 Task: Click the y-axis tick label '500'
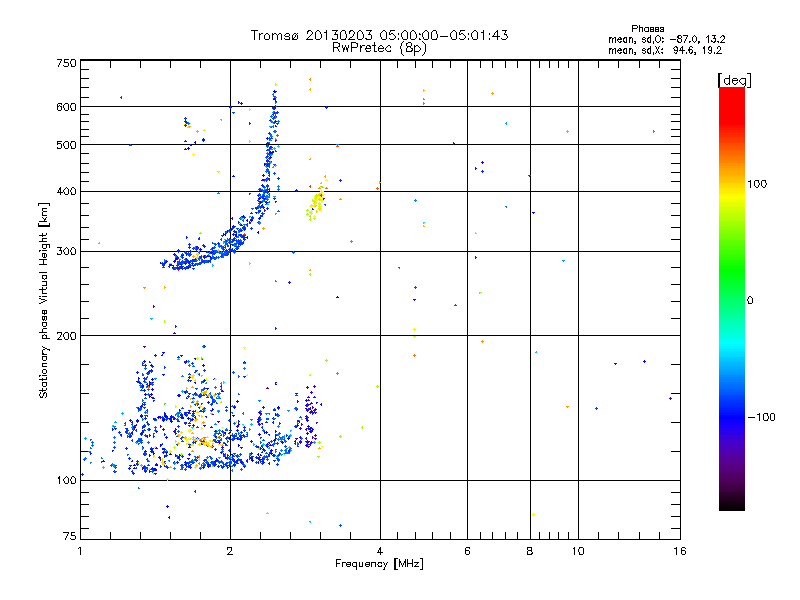pos(66,145)
